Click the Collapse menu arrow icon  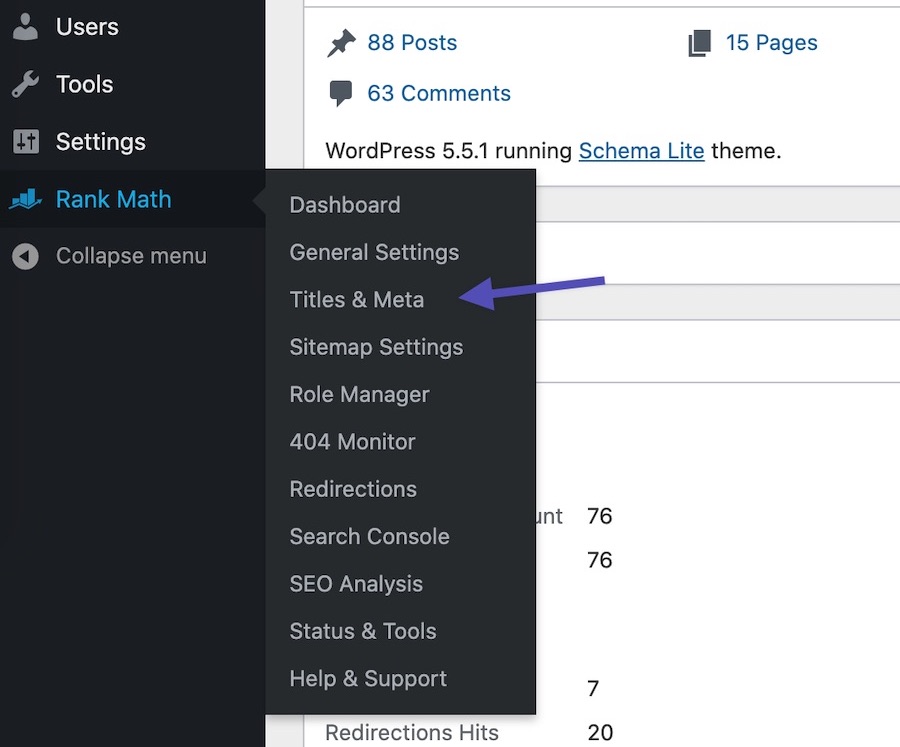25,256
